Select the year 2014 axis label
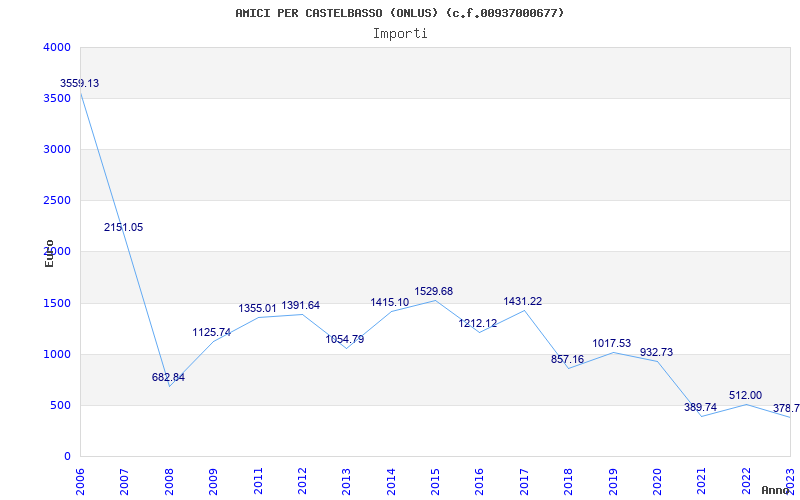Image resolution: width=800 pixels, height=500 pixels. pos(391,481)
